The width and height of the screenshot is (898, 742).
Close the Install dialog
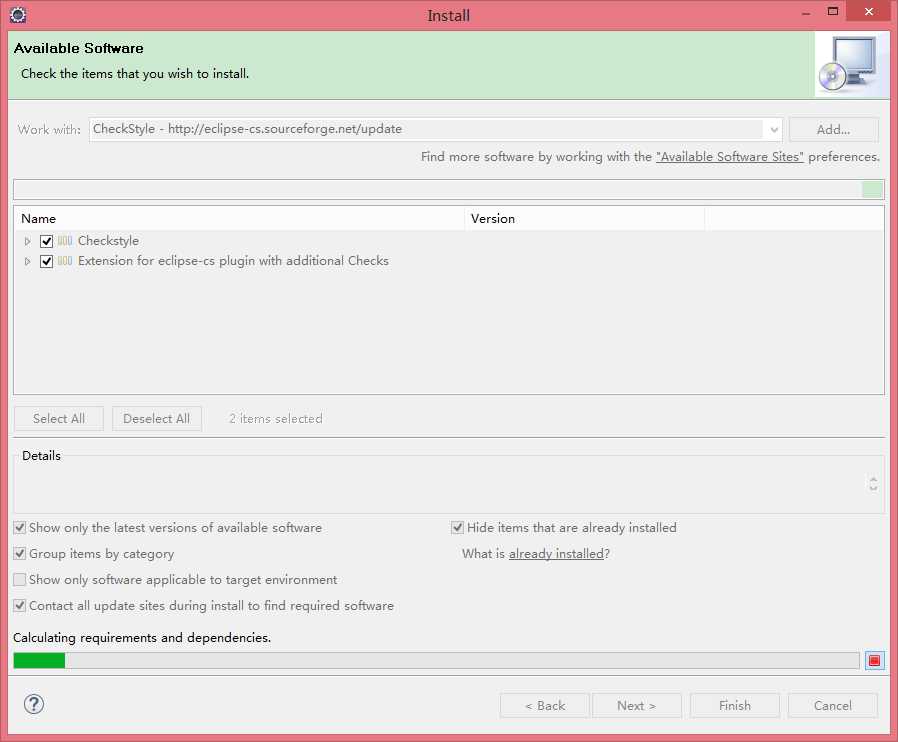click(x=868, y=11)
